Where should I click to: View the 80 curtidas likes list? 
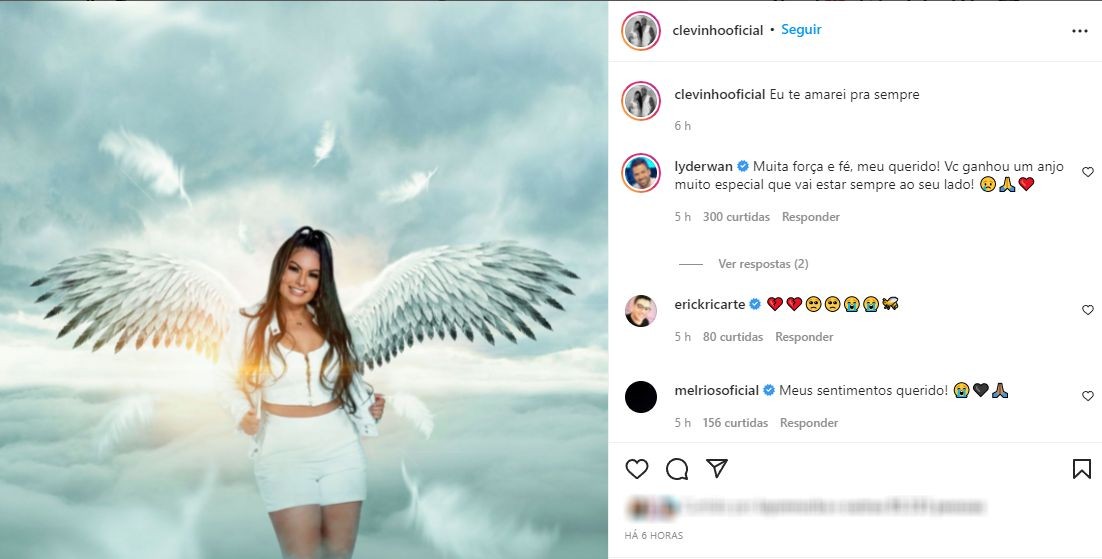732,337
